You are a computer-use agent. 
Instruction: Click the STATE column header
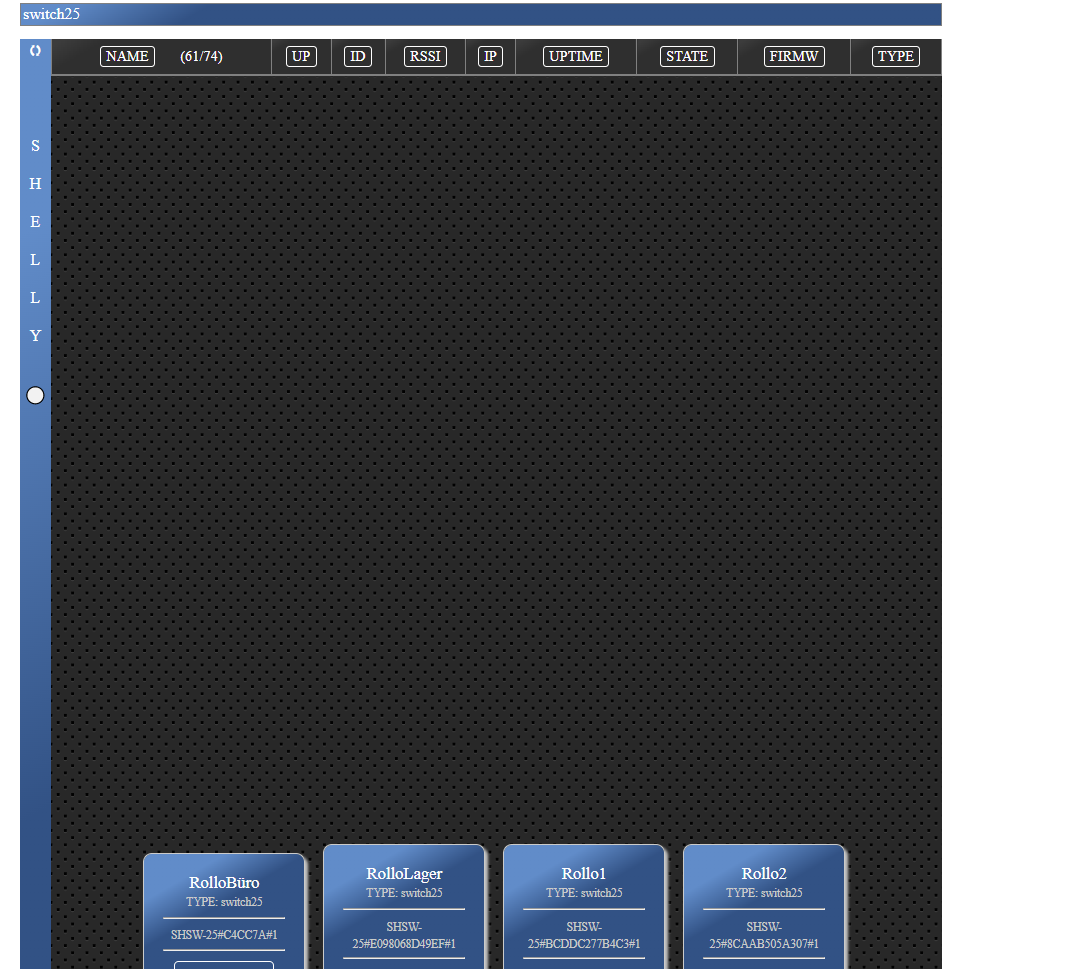(x=687, y=56)
